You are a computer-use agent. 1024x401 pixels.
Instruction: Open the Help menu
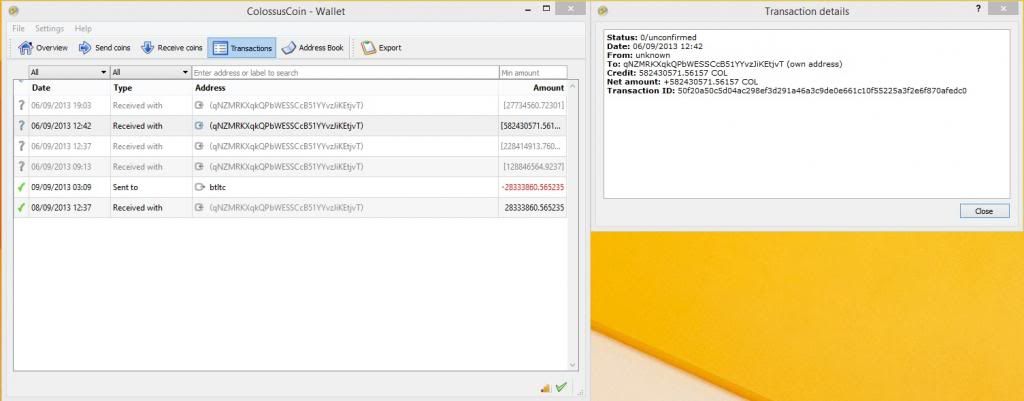83,29
